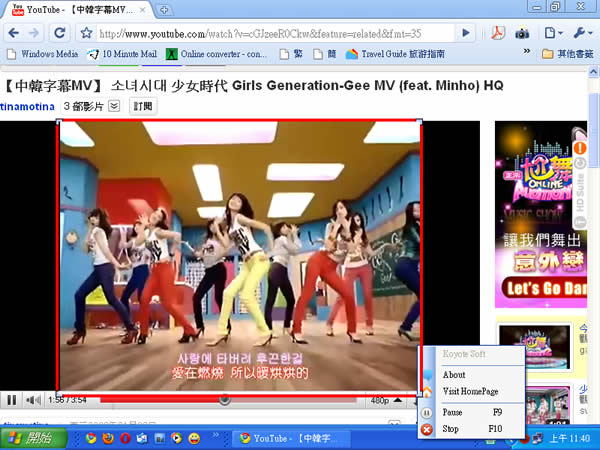600x450 pixels.
Task: Open the page menu dropdown
Action: click(x=552, y=33)
